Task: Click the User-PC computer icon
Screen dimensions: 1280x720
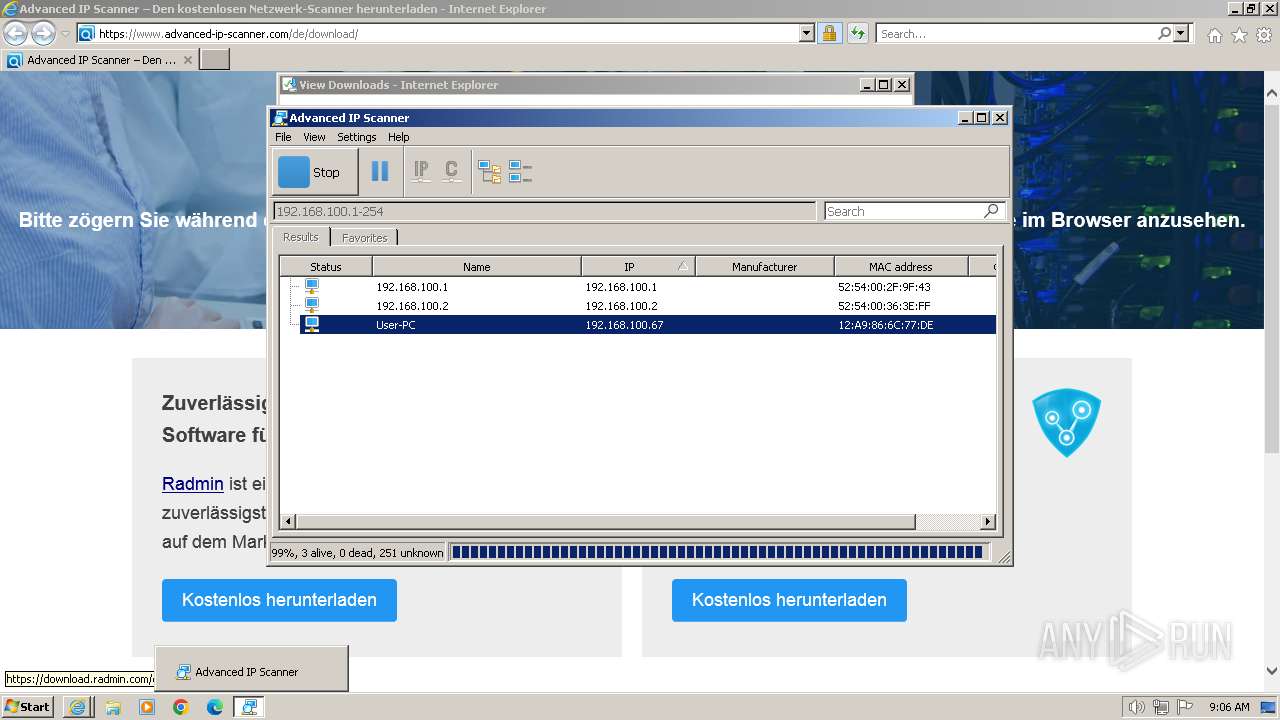Action: 312,325
